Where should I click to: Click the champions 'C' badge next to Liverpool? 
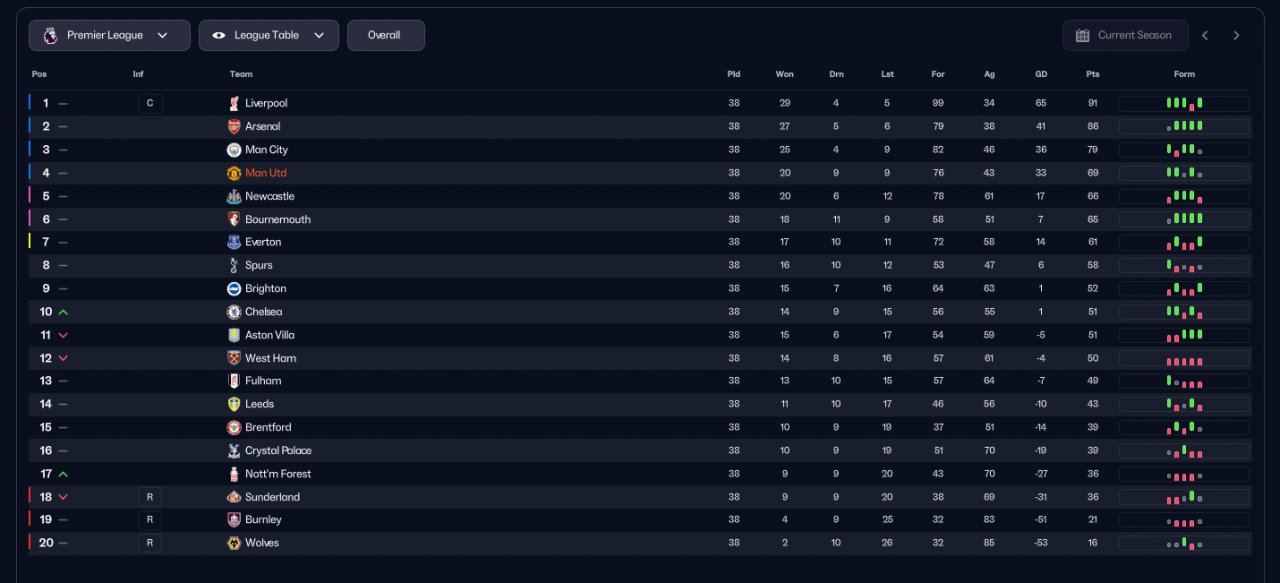[150, 104]
